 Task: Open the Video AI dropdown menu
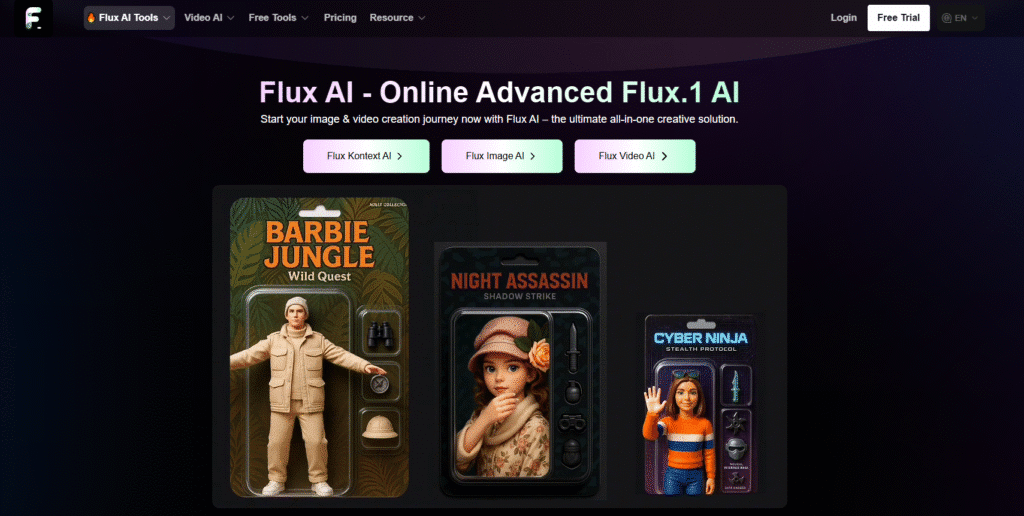pos(209,18)
